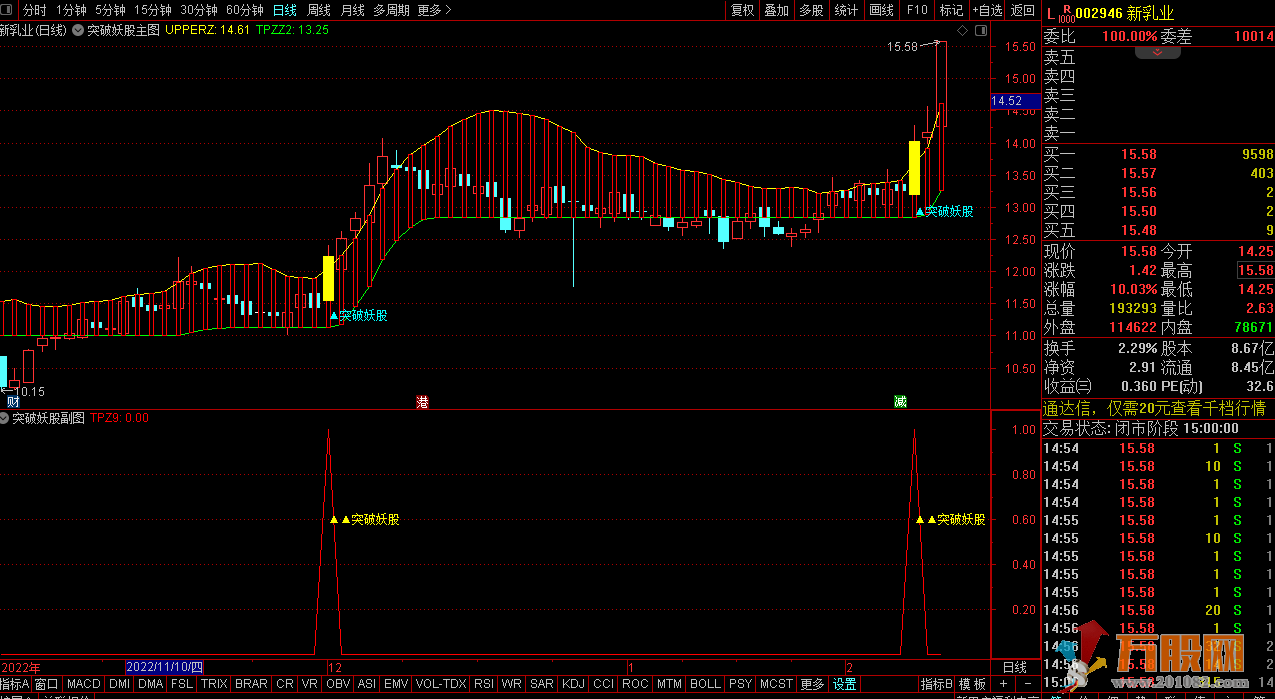Apply the DMI indicator
1275x699 pixels.
tap(119, 684)
